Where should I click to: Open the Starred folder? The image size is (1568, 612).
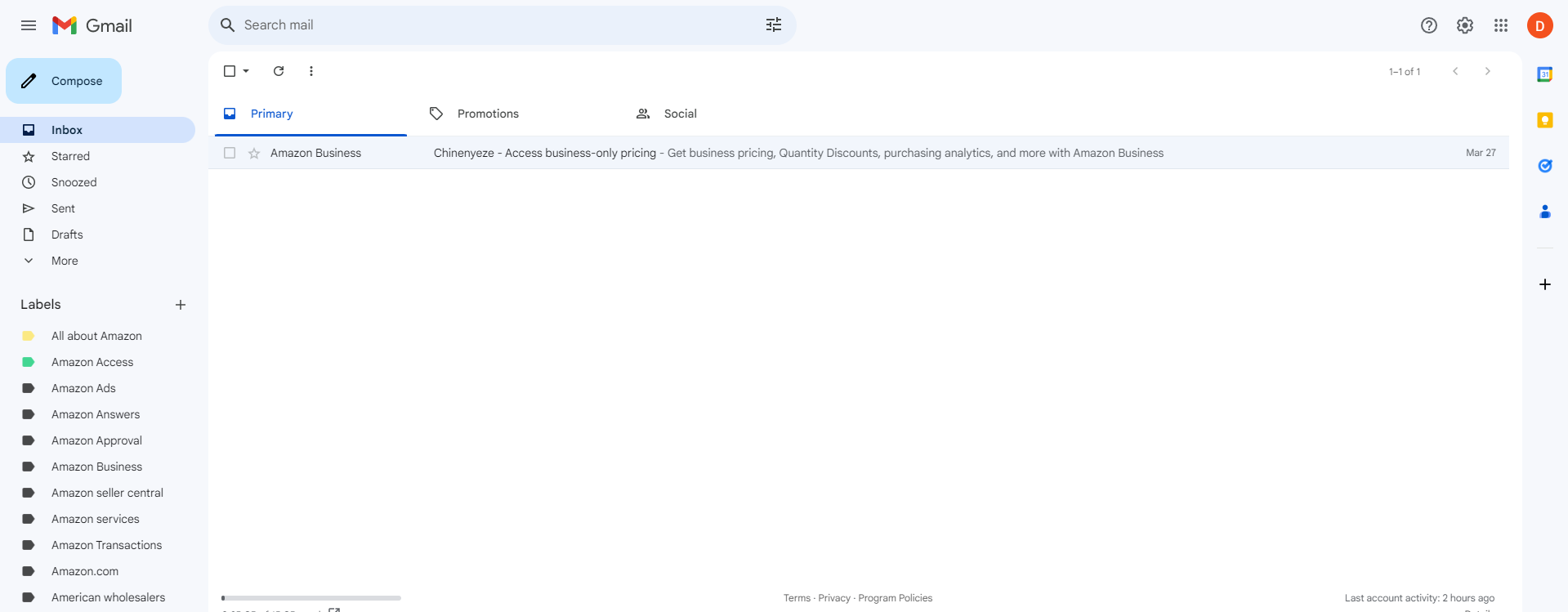[x=97, y=156]
